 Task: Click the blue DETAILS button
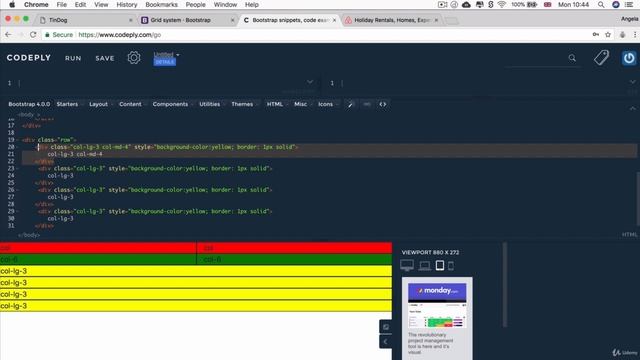pos(164,62)
